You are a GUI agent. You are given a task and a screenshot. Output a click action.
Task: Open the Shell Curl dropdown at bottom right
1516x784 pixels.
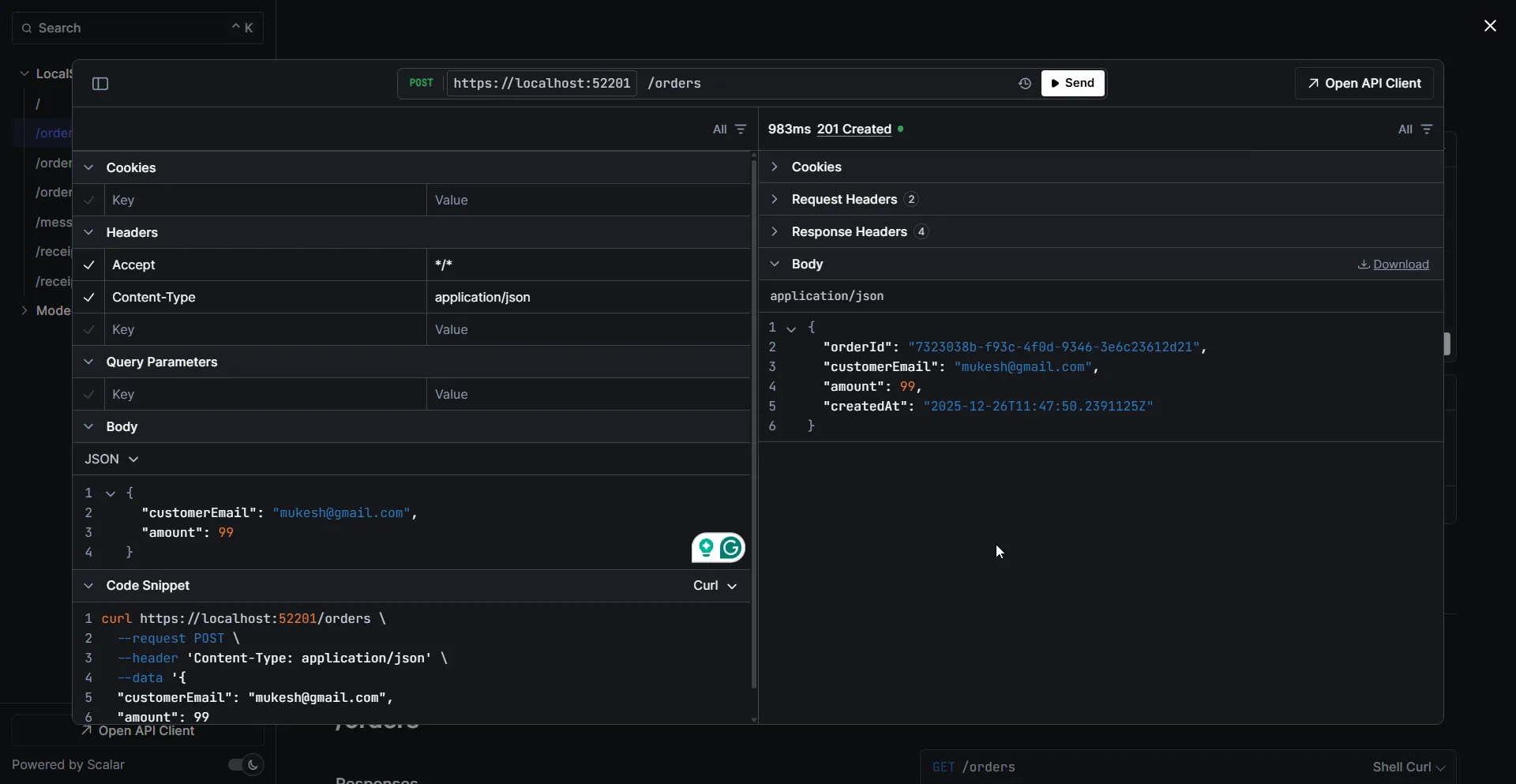pyautogui.click(x=1408, y=767)
